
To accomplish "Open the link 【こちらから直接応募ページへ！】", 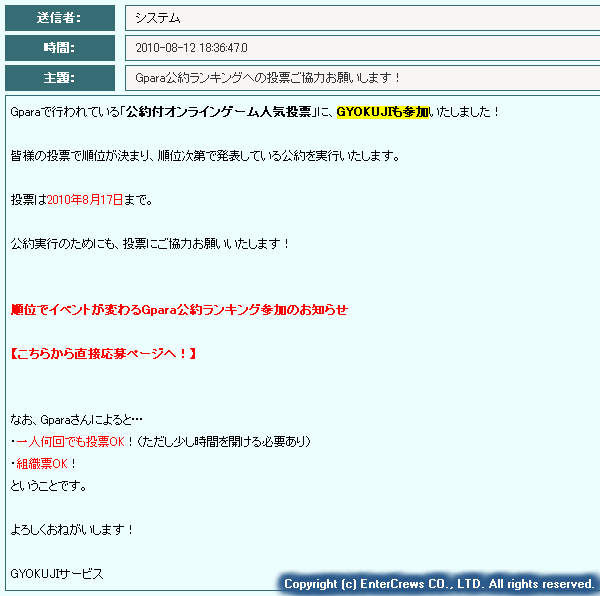I will click(x=103, y=353).
